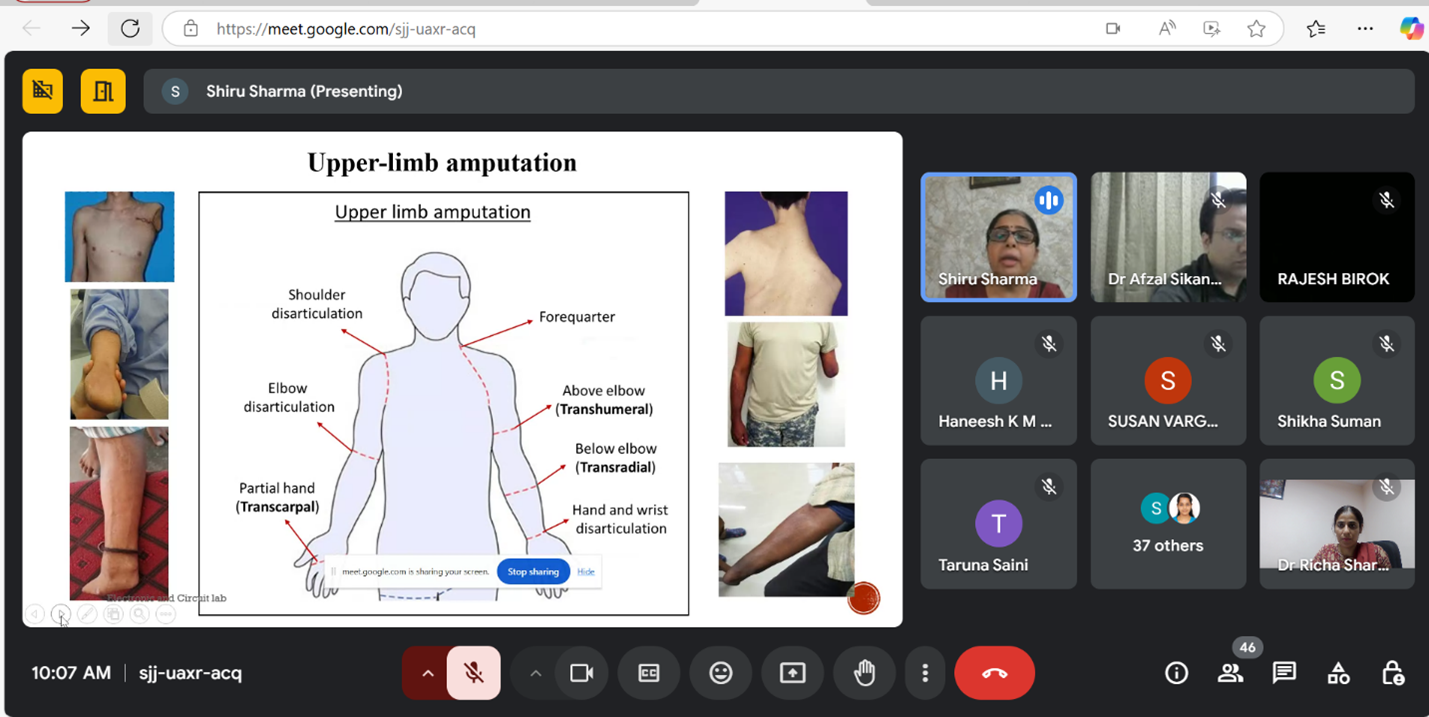Click the present screen share icon
The width and height of the screenshot is (1429, 717).
pyautogui.click(x=793, y=673)
